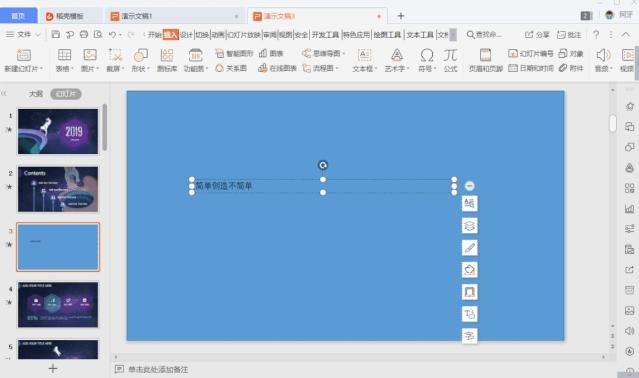Click the Redo arrow icon
Viewport: 639px width, 378px height.
tap(131, 35)
